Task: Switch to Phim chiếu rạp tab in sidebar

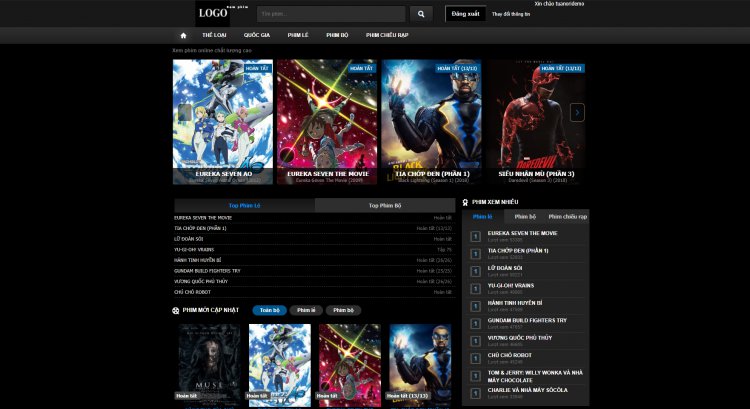Action: tap(568, 217)
